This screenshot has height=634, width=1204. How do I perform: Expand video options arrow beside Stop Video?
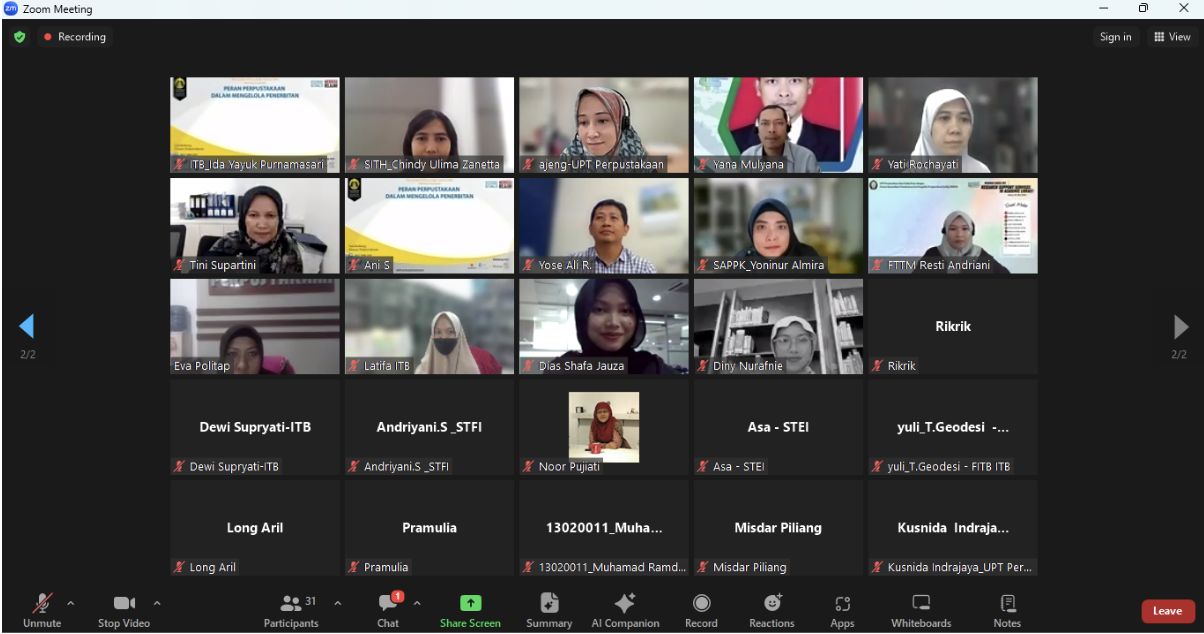point(157,603)
